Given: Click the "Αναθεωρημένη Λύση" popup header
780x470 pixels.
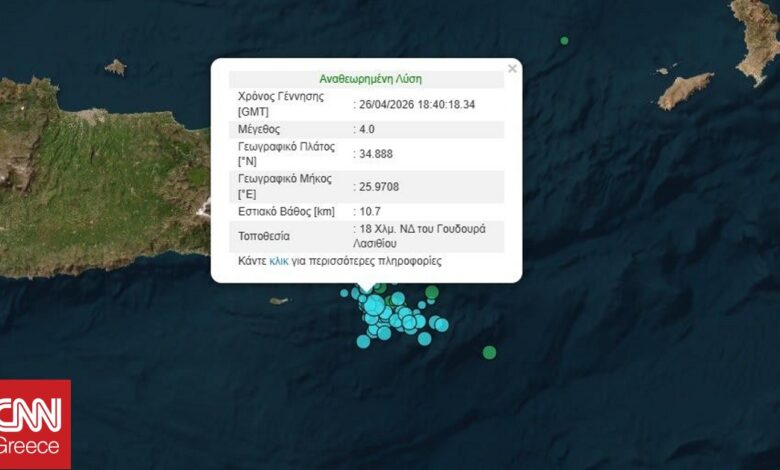Looking at the screenshot, I should 365,78.
